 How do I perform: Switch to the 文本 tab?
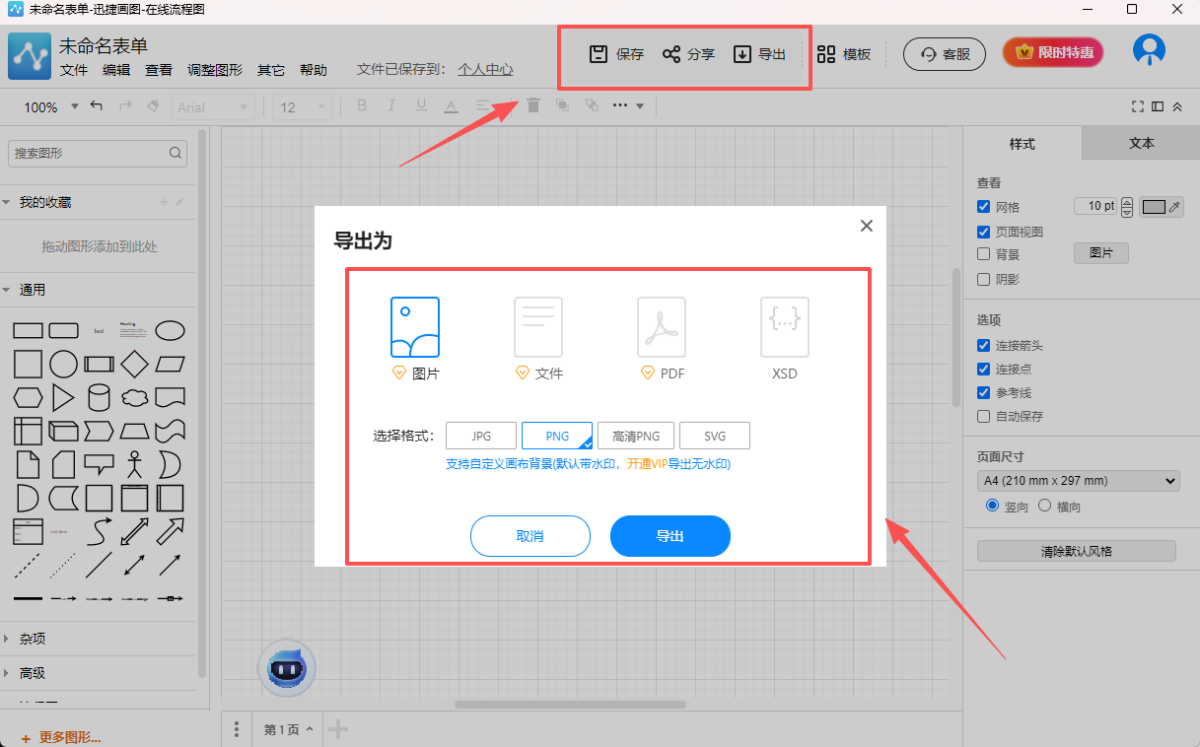[x=1141, y=143]
